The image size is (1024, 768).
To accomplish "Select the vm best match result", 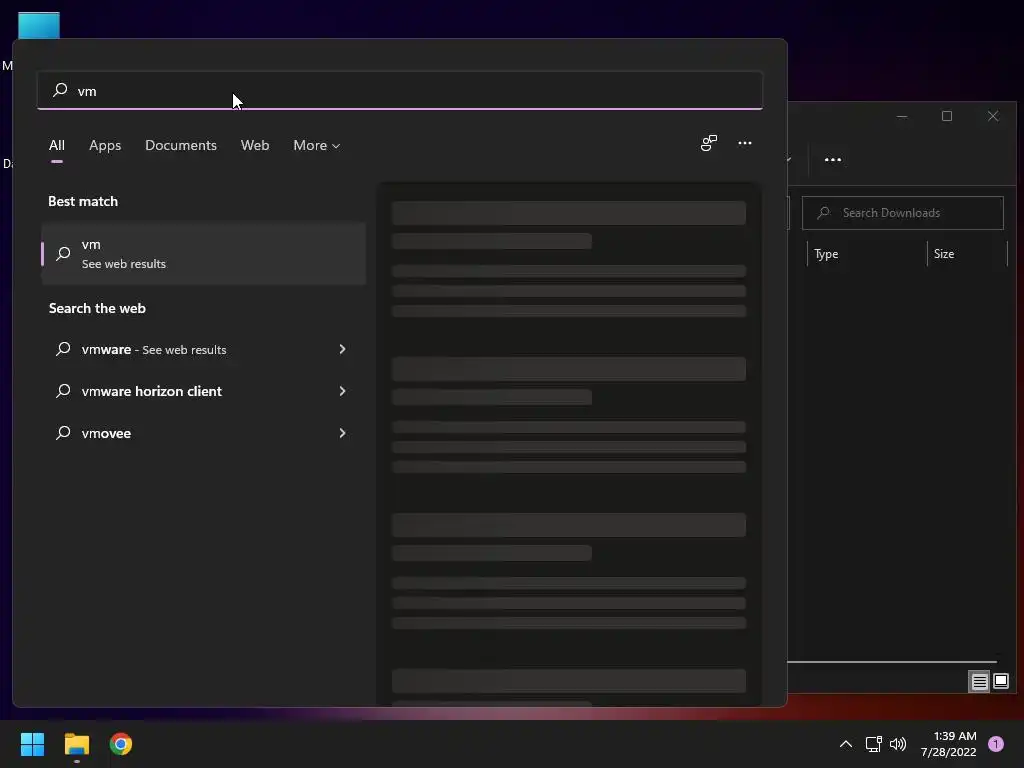I will point(204,253).
